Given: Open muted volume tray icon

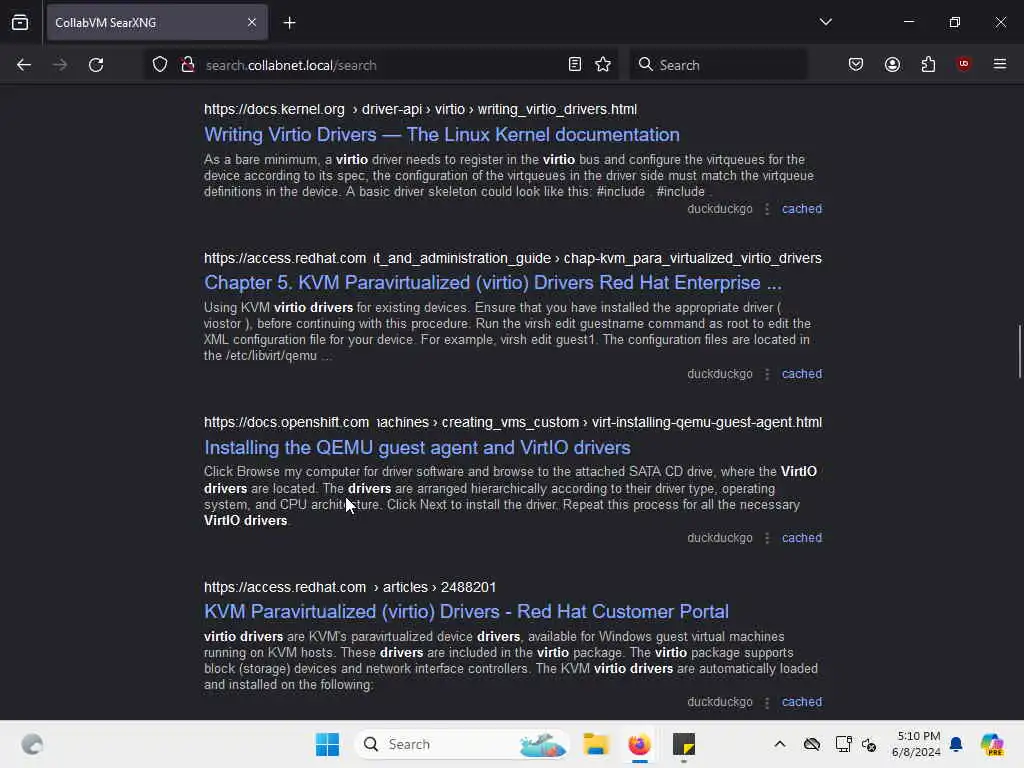Looking at the screenshot, I should coord(869,744).
